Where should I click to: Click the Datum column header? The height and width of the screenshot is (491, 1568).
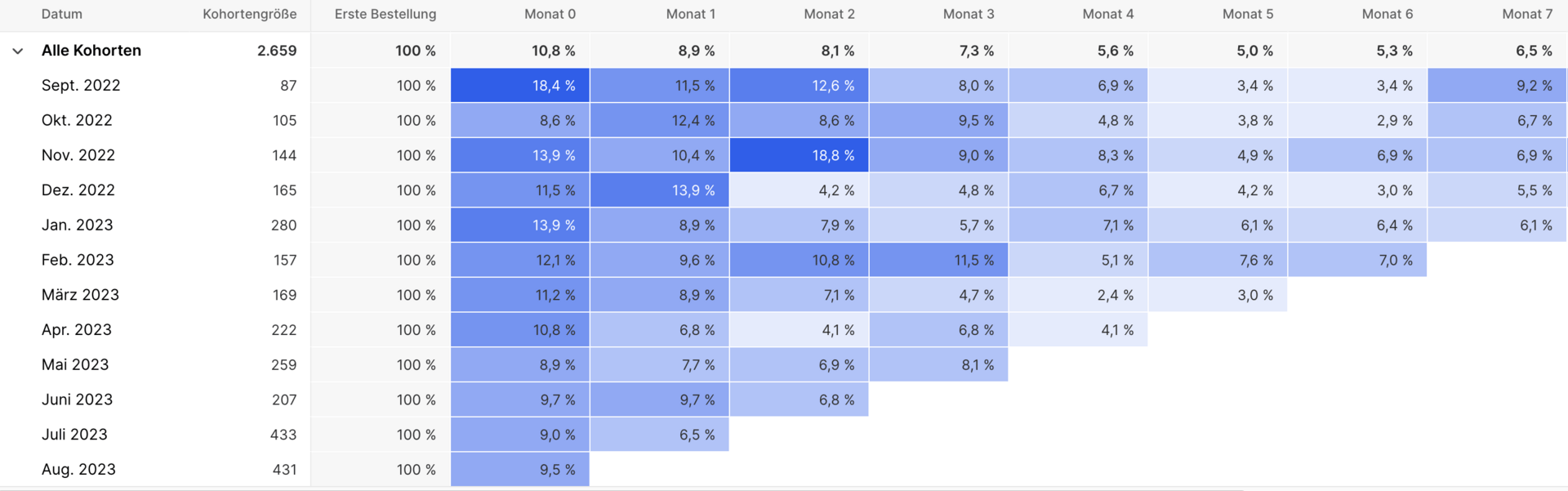pos(62,14)
